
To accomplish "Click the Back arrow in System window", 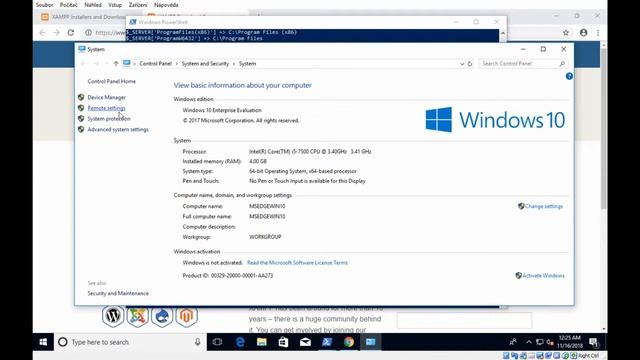I will [x=83, y=64].
